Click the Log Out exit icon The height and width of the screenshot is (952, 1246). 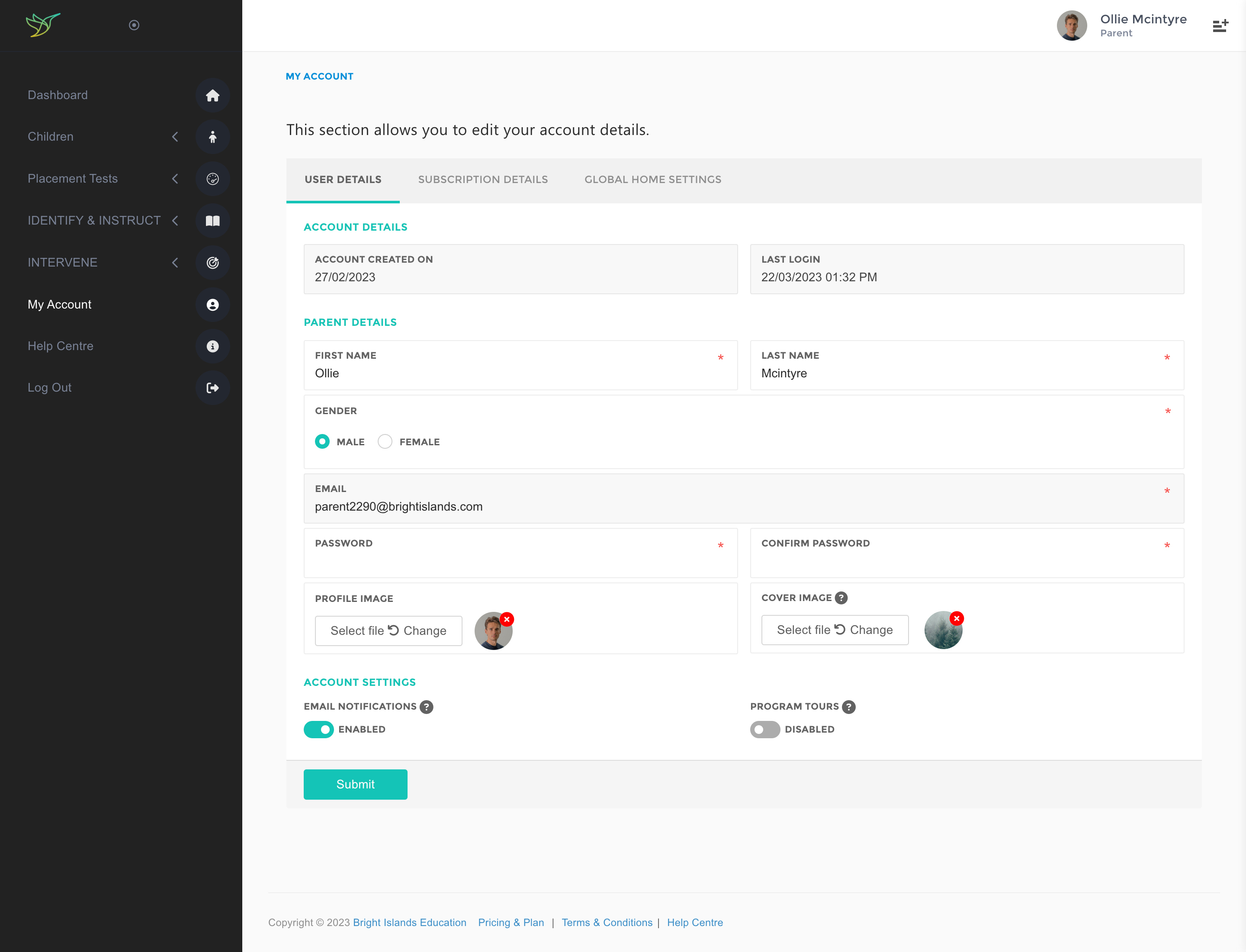coord(212,388)
